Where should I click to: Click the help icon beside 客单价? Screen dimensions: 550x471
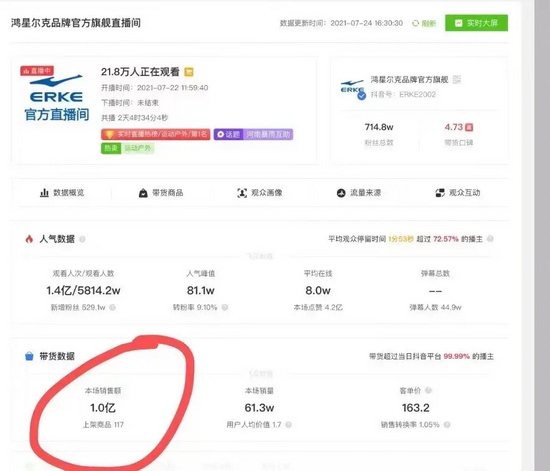coord(428,390)
